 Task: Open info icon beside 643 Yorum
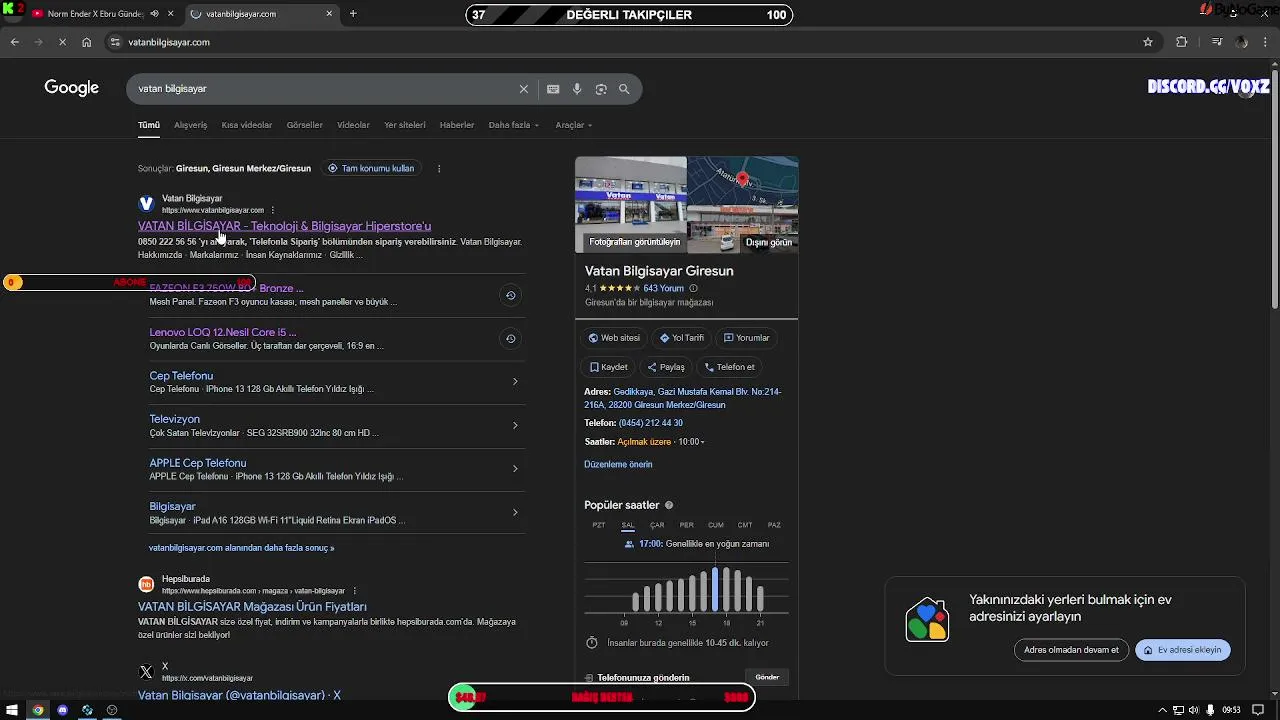(x=693, y=288)
